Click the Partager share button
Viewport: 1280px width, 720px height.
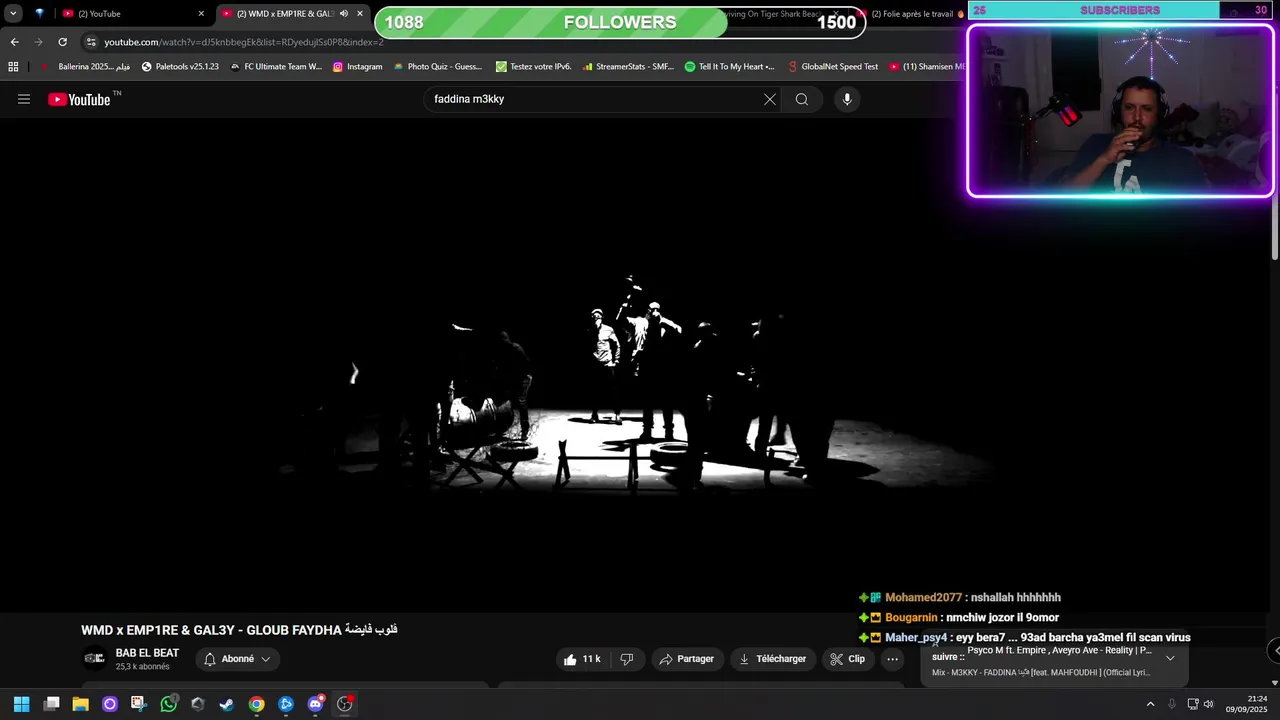click(x=687, y=659)
